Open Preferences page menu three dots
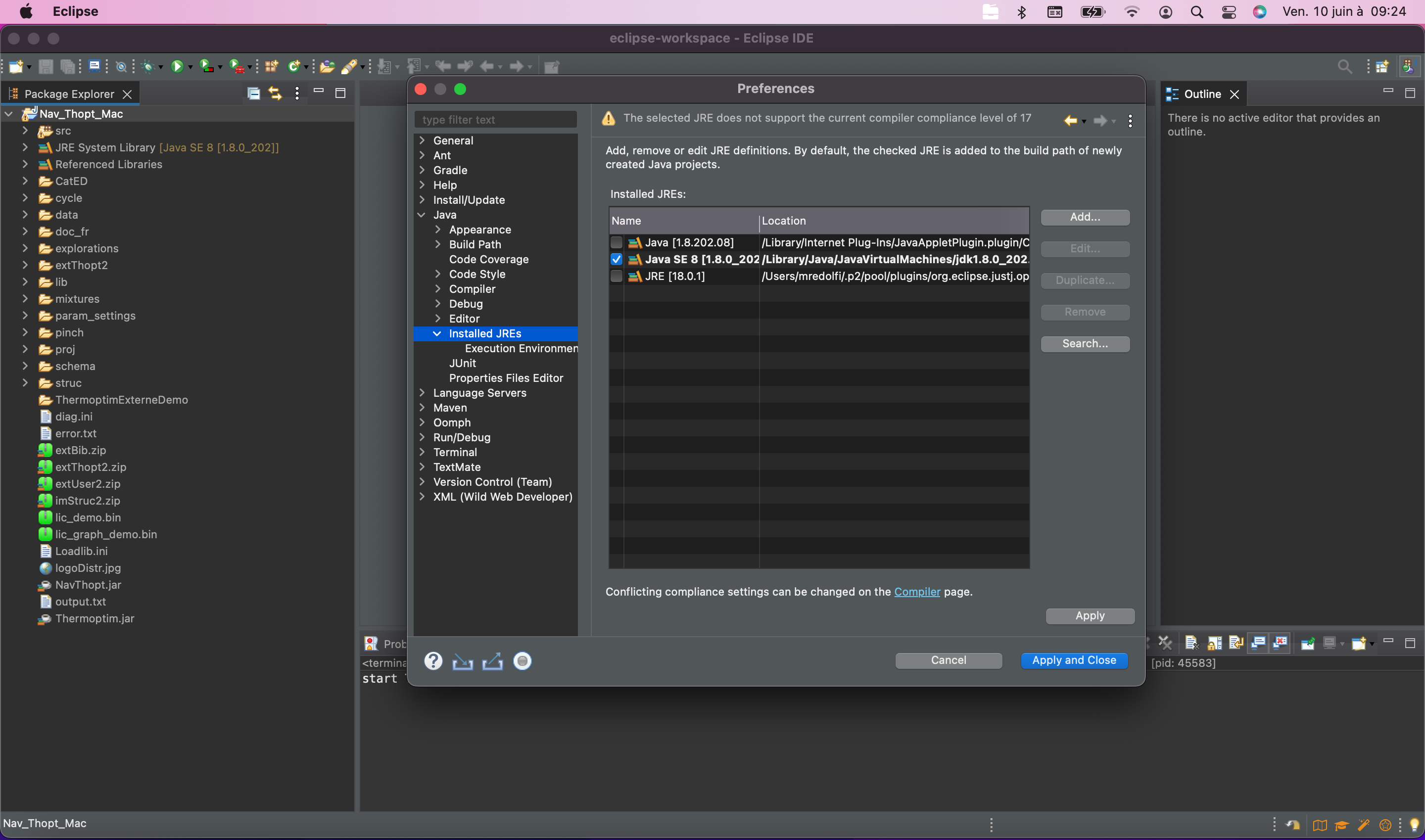 point(1130,121)
